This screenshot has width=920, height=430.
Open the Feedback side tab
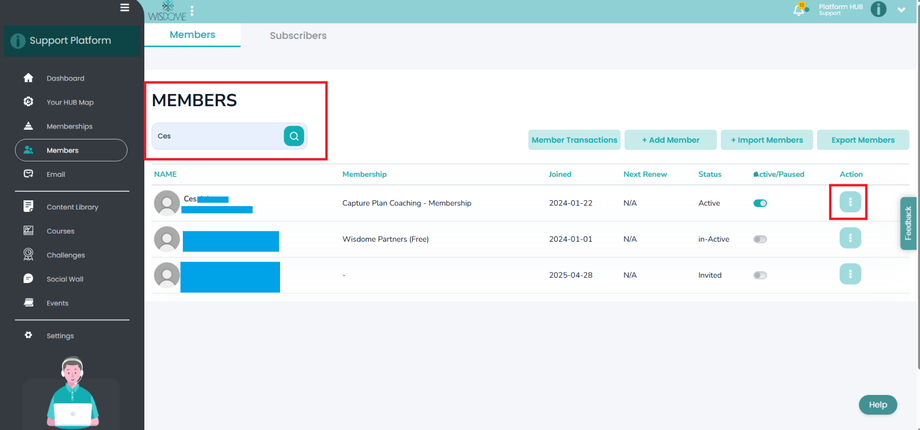tap(908, 224)
